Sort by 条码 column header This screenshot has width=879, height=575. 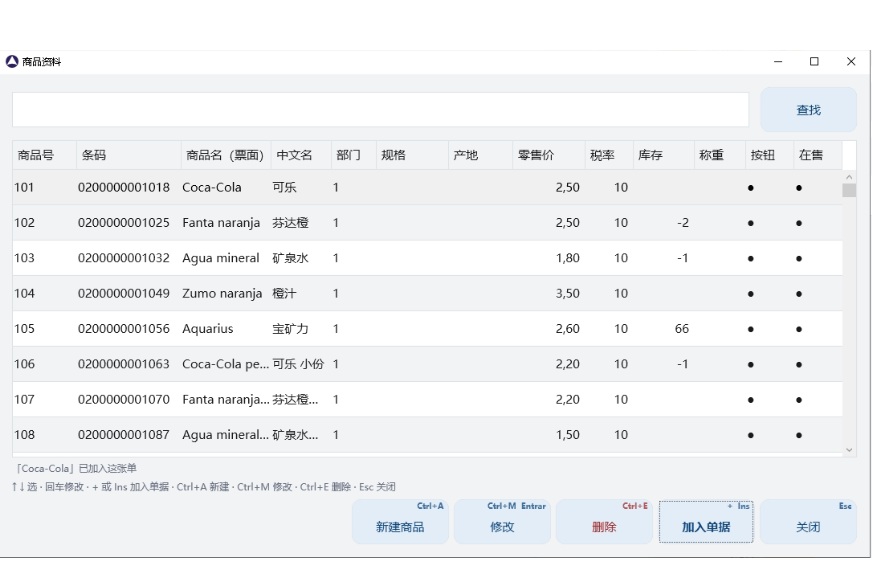pyautogui.click(x=128, y=155)
